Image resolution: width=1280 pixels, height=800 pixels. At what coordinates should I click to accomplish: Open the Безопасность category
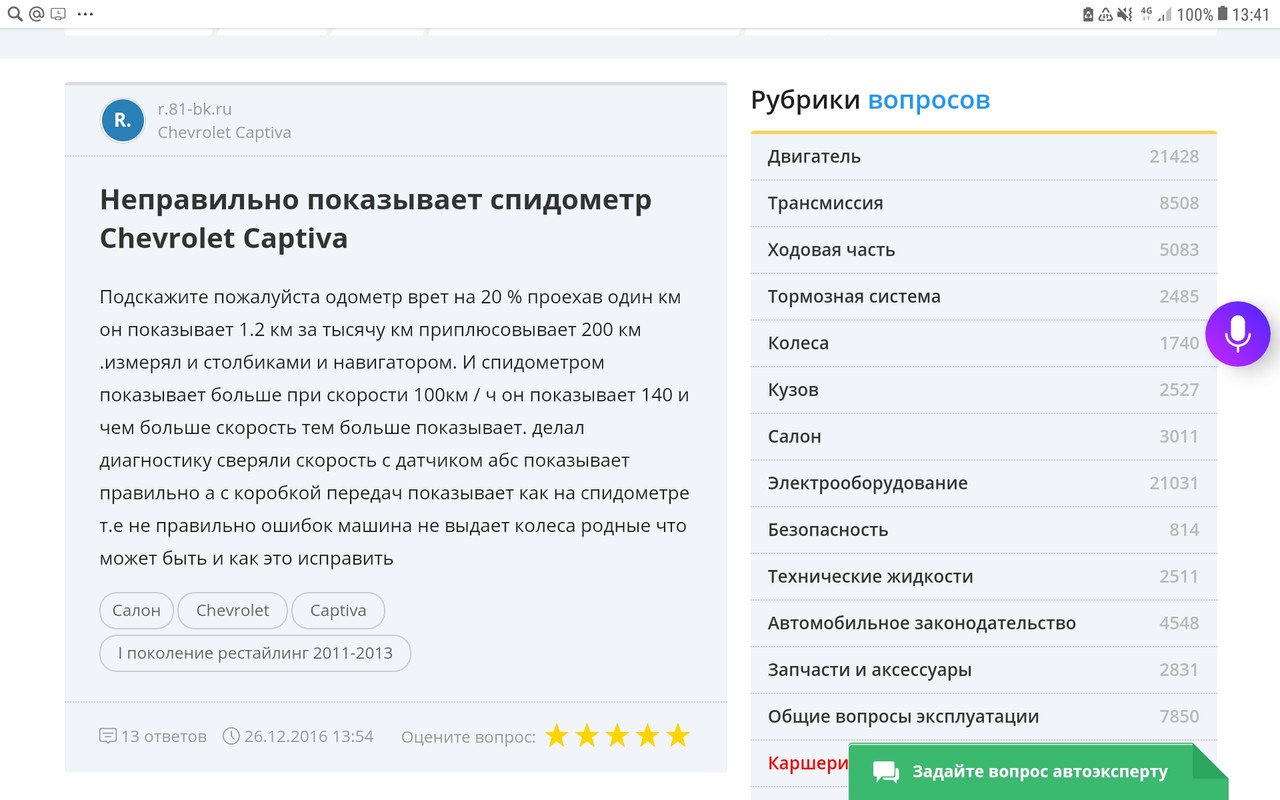point(984,530)
